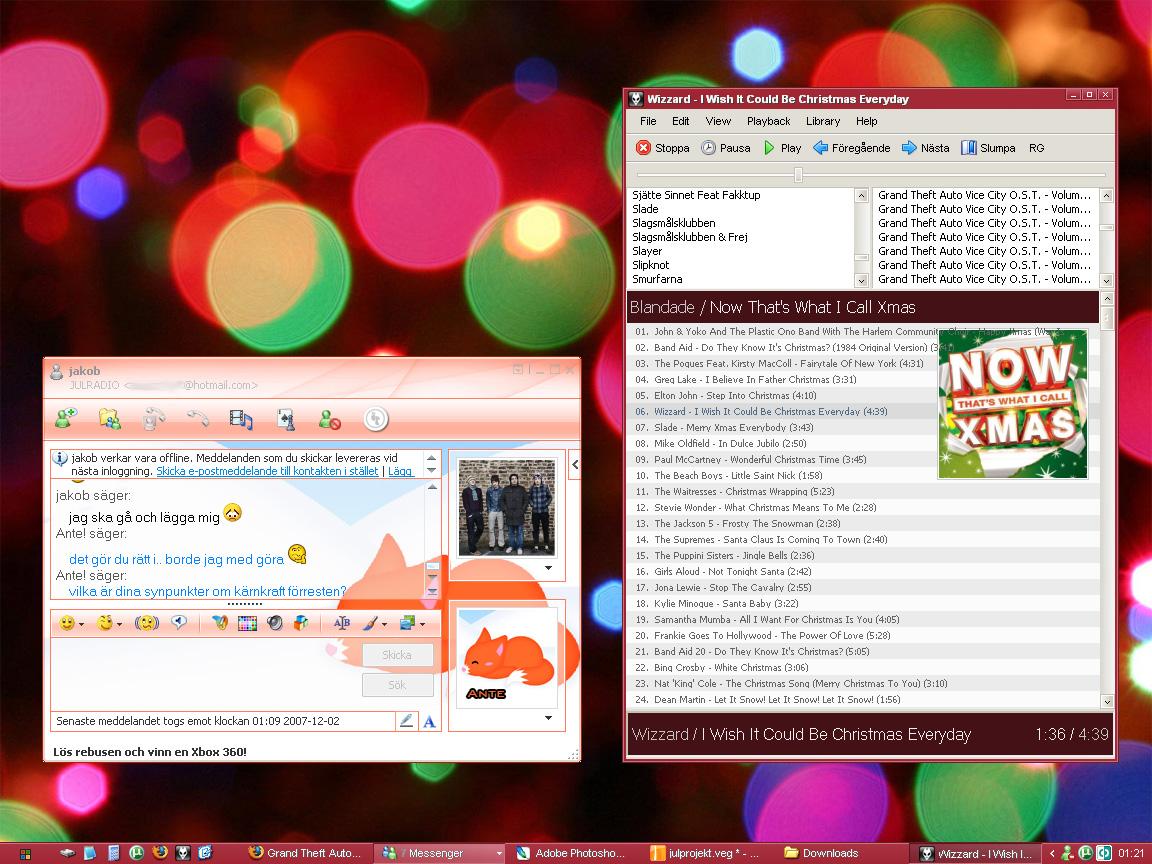The image size is (1152, 864).
Task: Stop playback with the Stoppa button
Action: [x=662, y=148]
